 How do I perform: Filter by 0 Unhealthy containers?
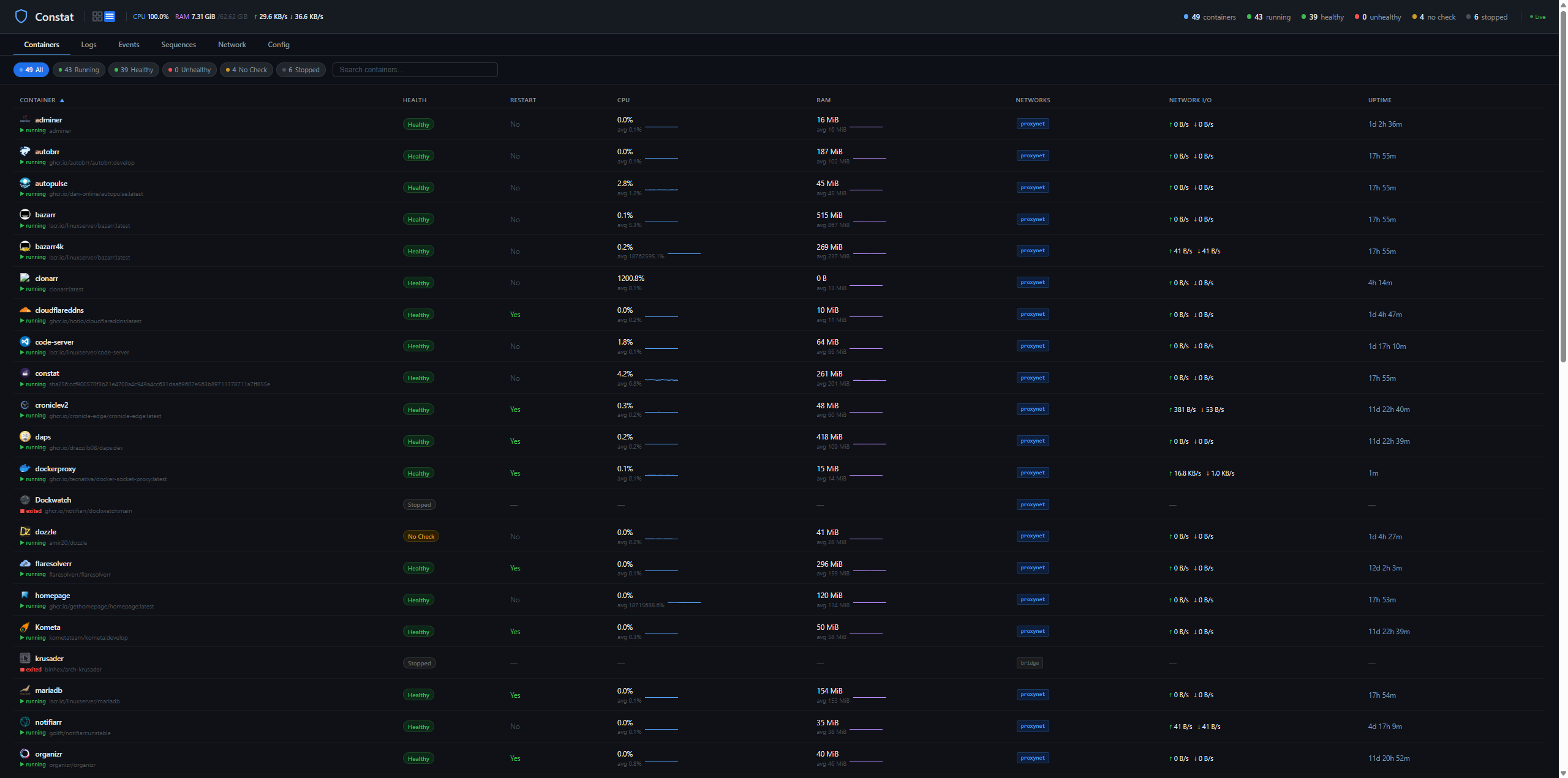pos(190,70)
